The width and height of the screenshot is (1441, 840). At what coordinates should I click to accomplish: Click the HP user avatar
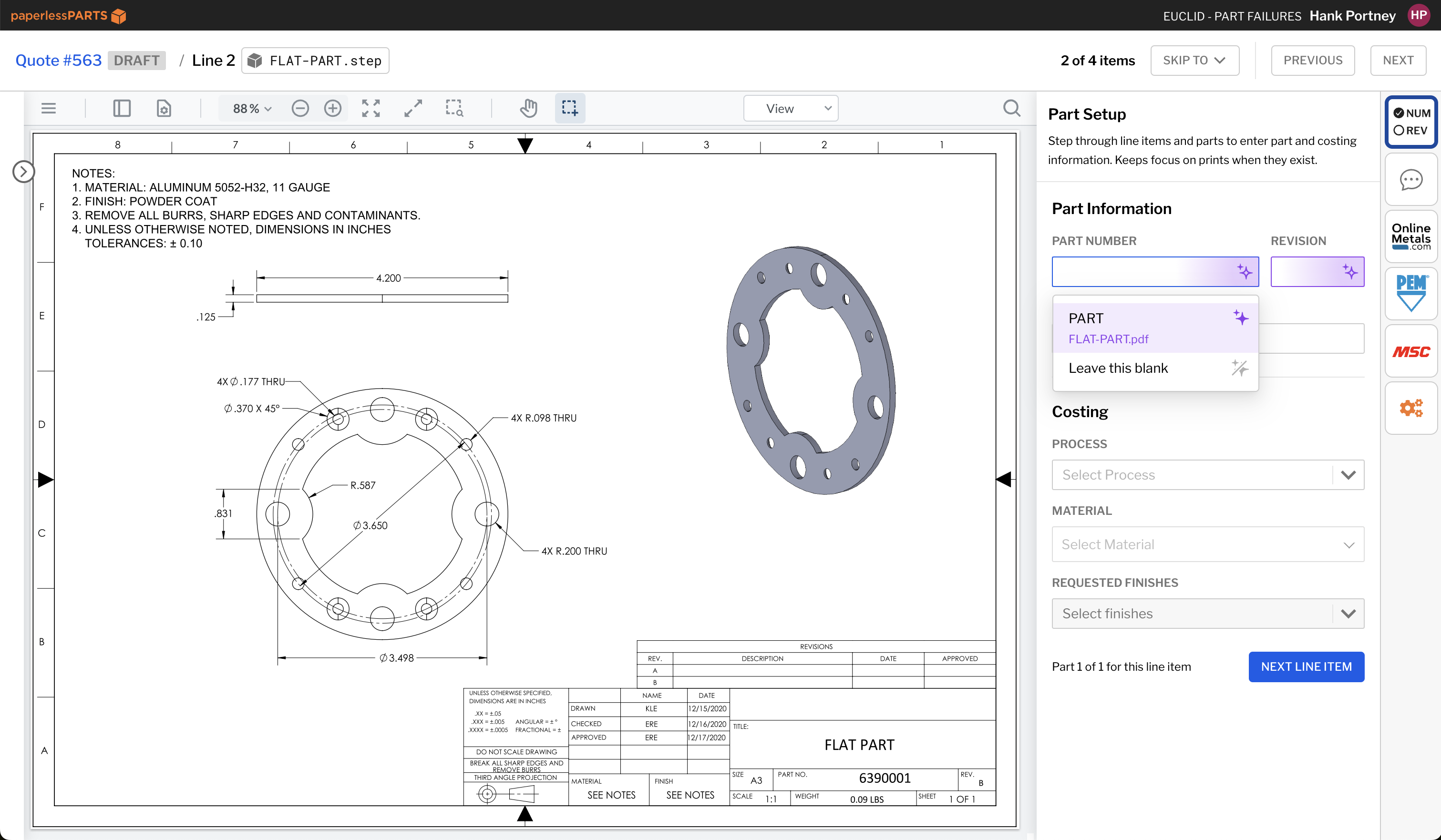pyautogui.click(x=1418, y=15)
